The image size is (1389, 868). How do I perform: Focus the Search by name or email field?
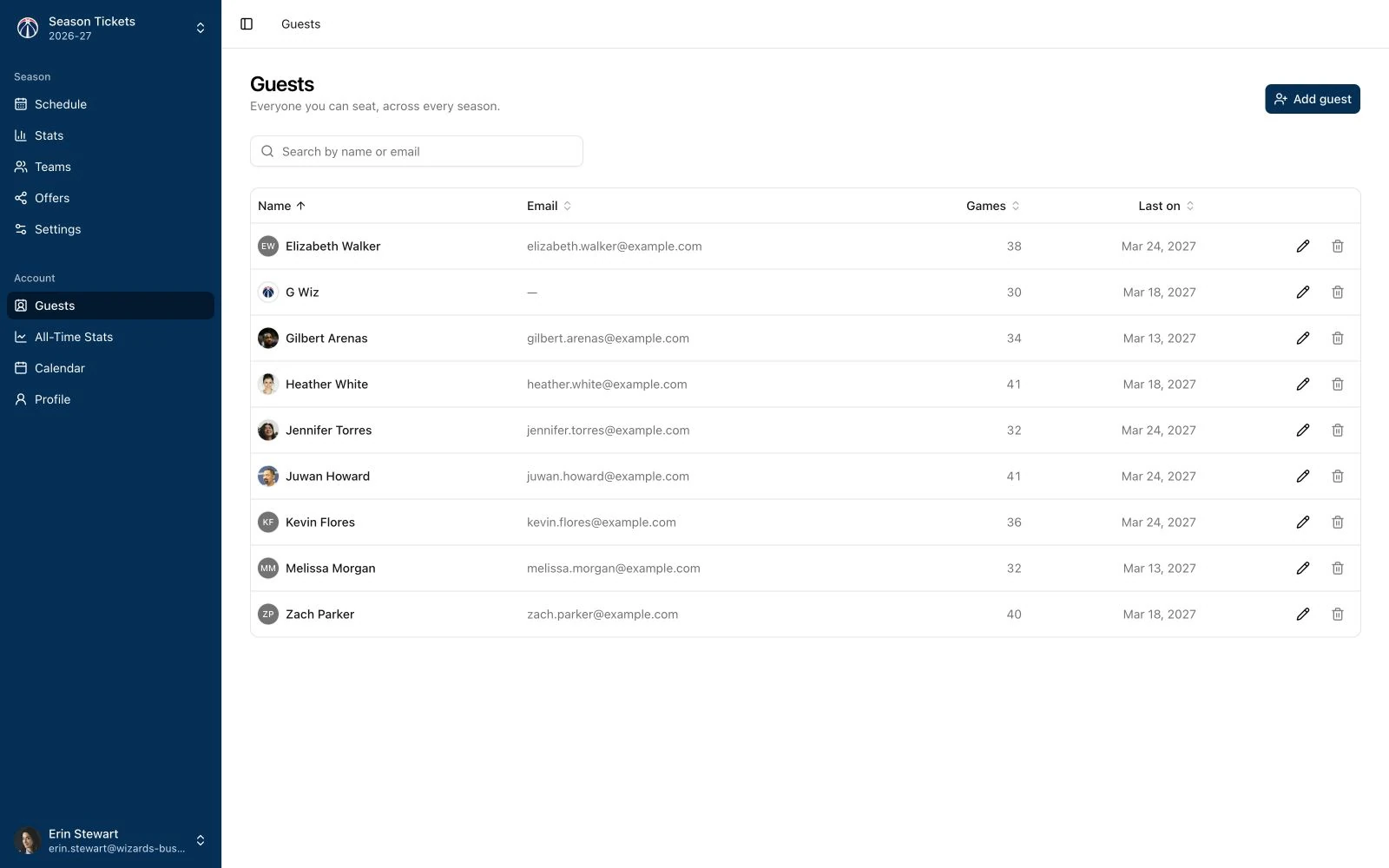click(x=417, y=151)
